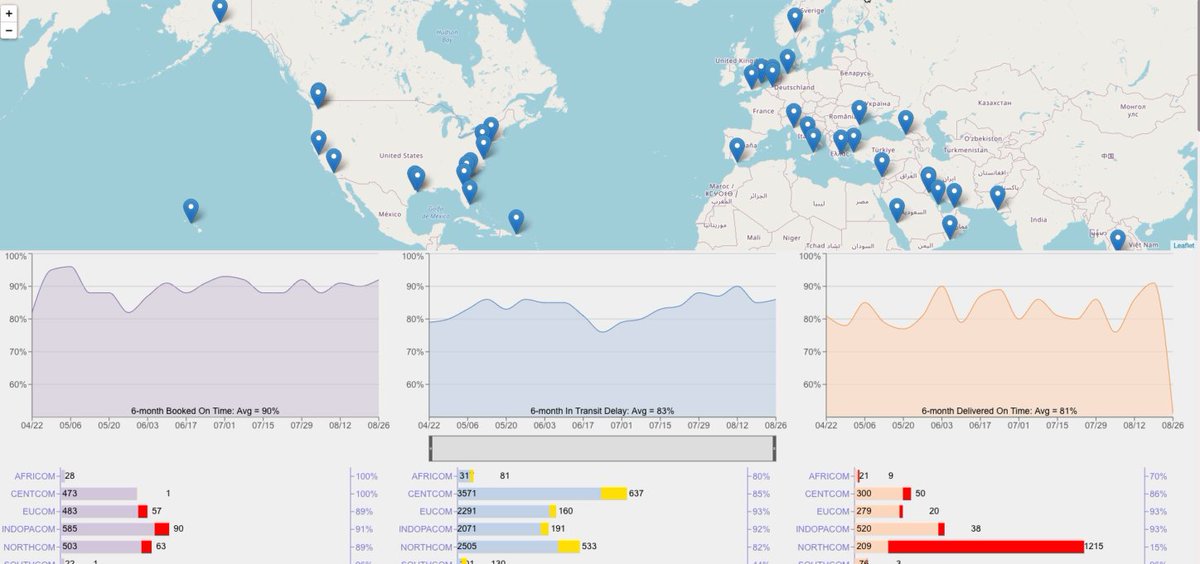Click the red NORTHCOM bar labeled 1215
Image resolution: width=1200 pixels, height=564 pixels.
pos(986,547)
